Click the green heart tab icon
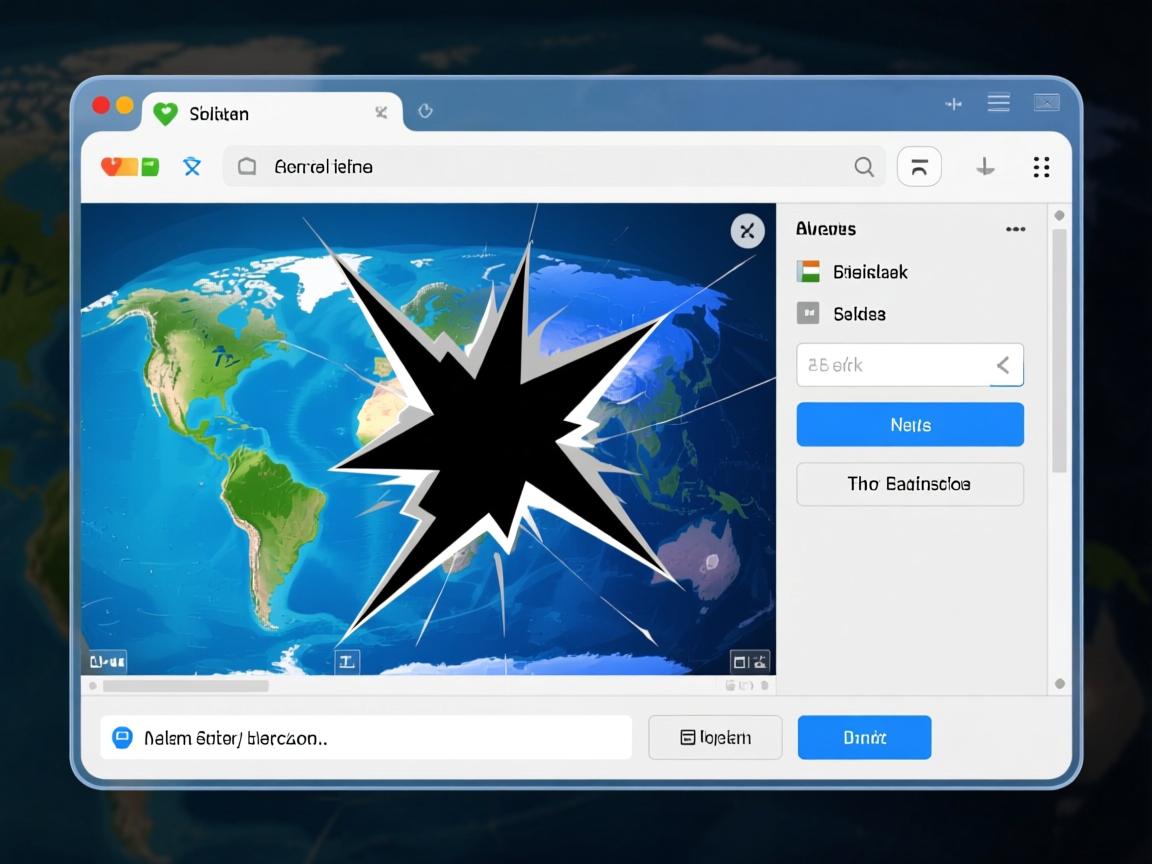Image resolution: width=1152 pixels, height=864 pixels. click(165, 114)
